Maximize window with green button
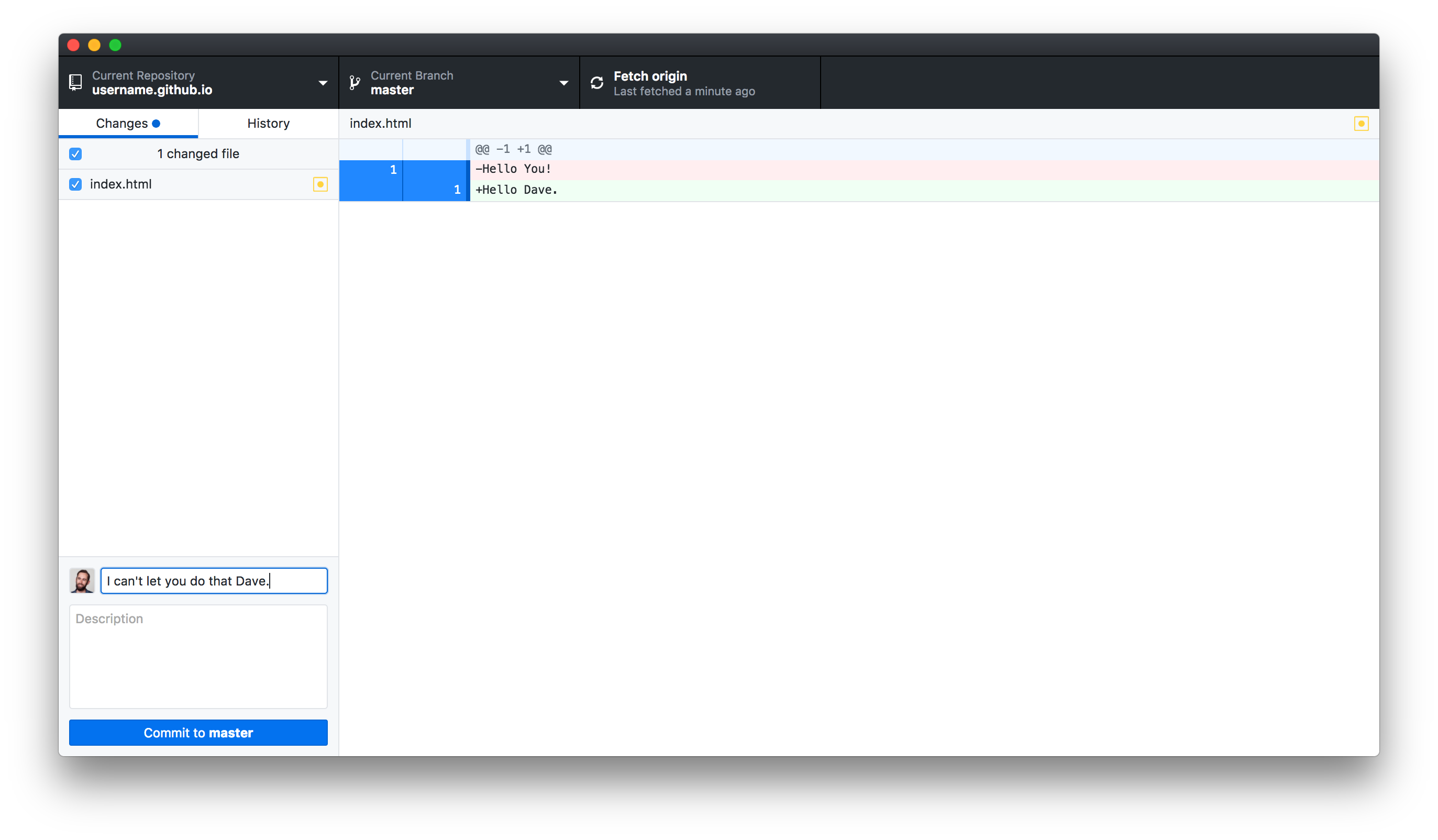The width and height of the screenshot is (1438, 840). [115, 45]
